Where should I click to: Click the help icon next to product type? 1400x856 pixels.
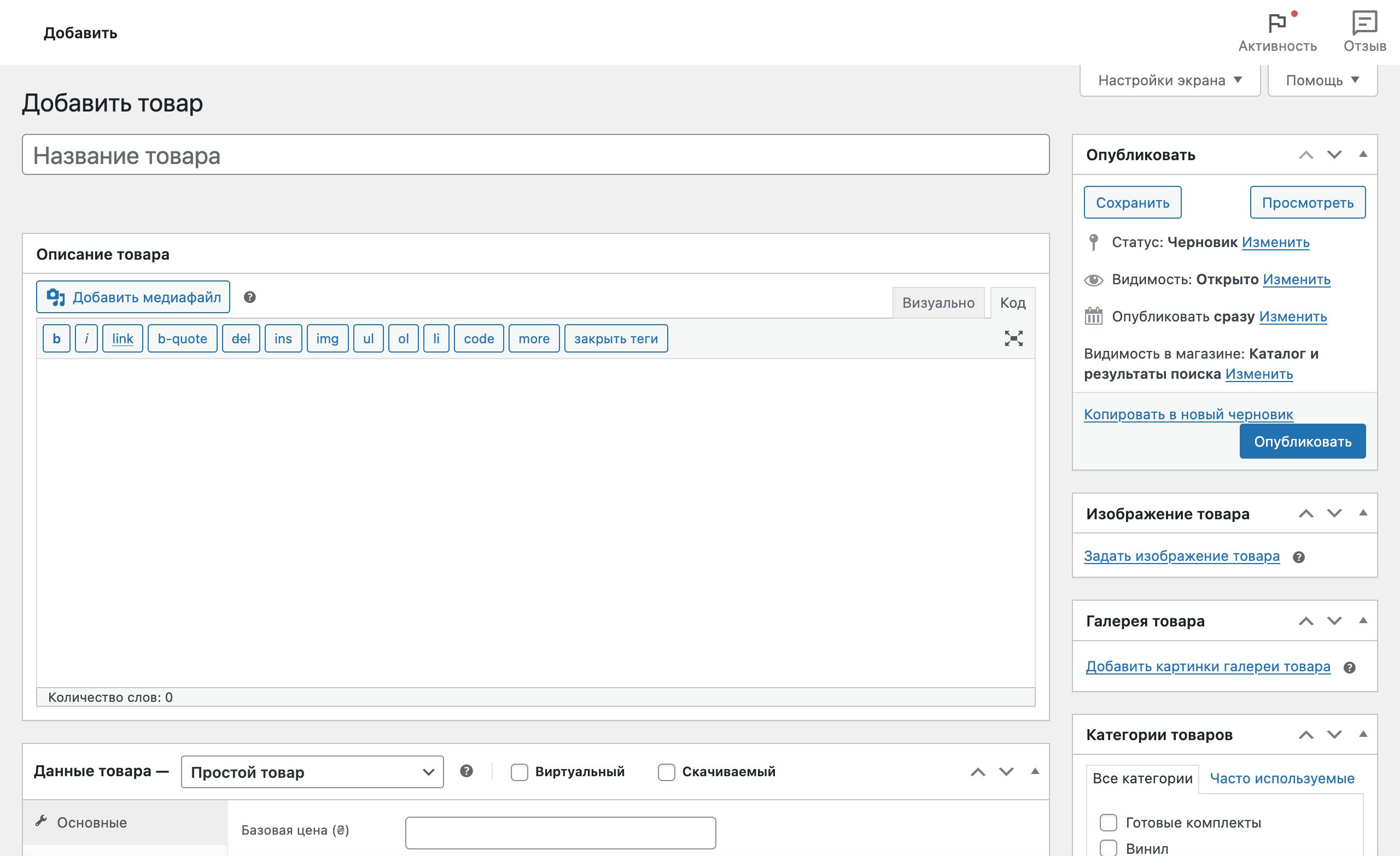coord(466,771)
